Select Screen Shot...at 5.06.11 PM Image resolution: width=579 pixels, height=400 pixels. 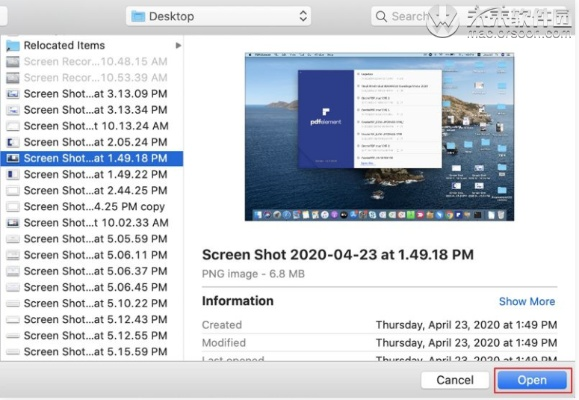point(92,255)
